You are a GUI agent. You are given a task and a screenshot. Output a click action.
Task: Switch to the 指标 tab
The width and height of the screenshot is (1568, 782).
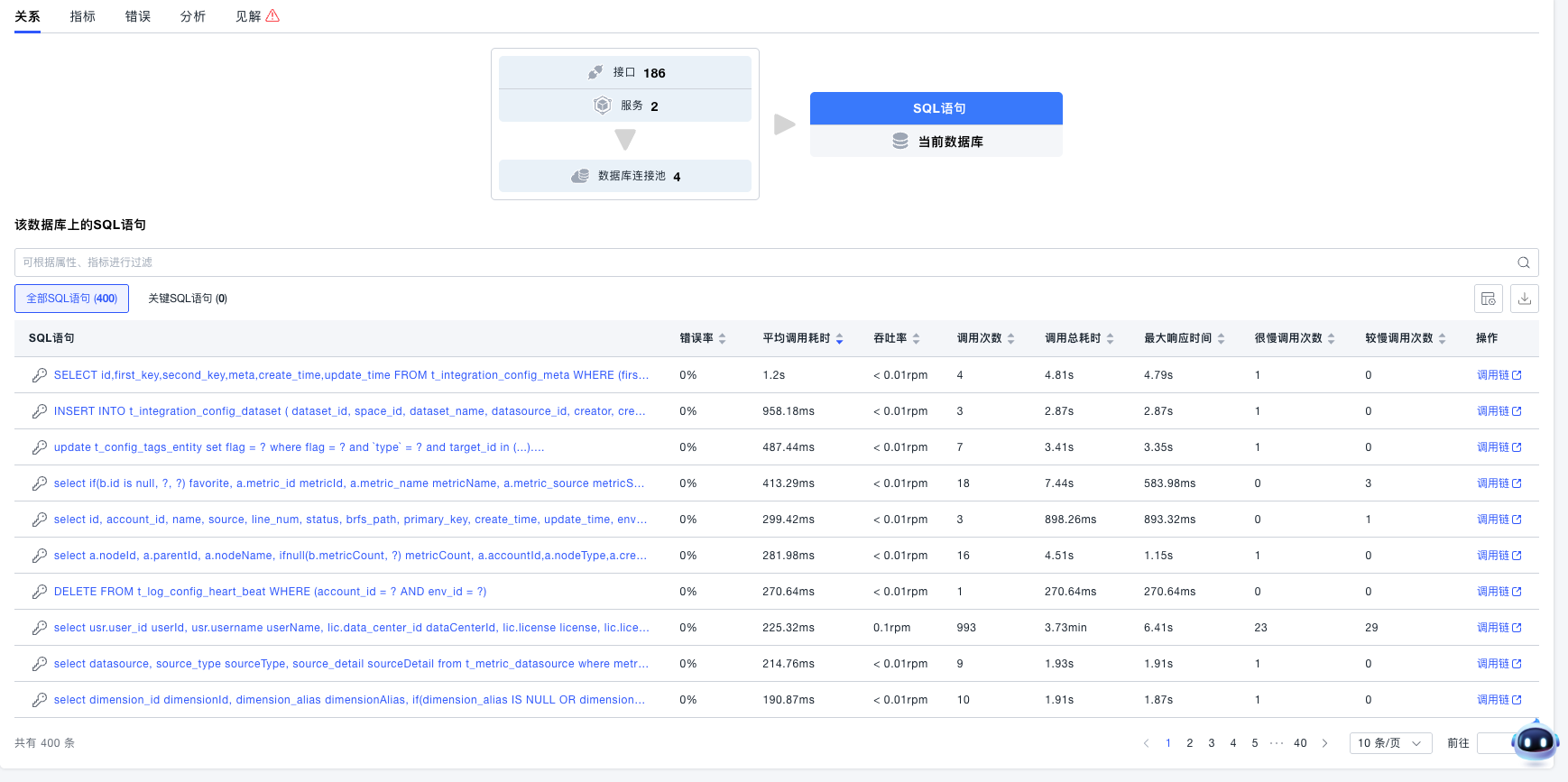click(x=82, y=16)
